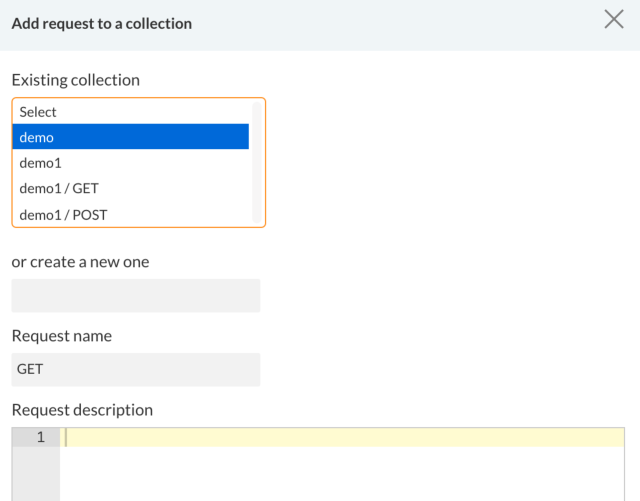Click the Request name field containing GET
640x501 pixels.
tap(135, 369)
